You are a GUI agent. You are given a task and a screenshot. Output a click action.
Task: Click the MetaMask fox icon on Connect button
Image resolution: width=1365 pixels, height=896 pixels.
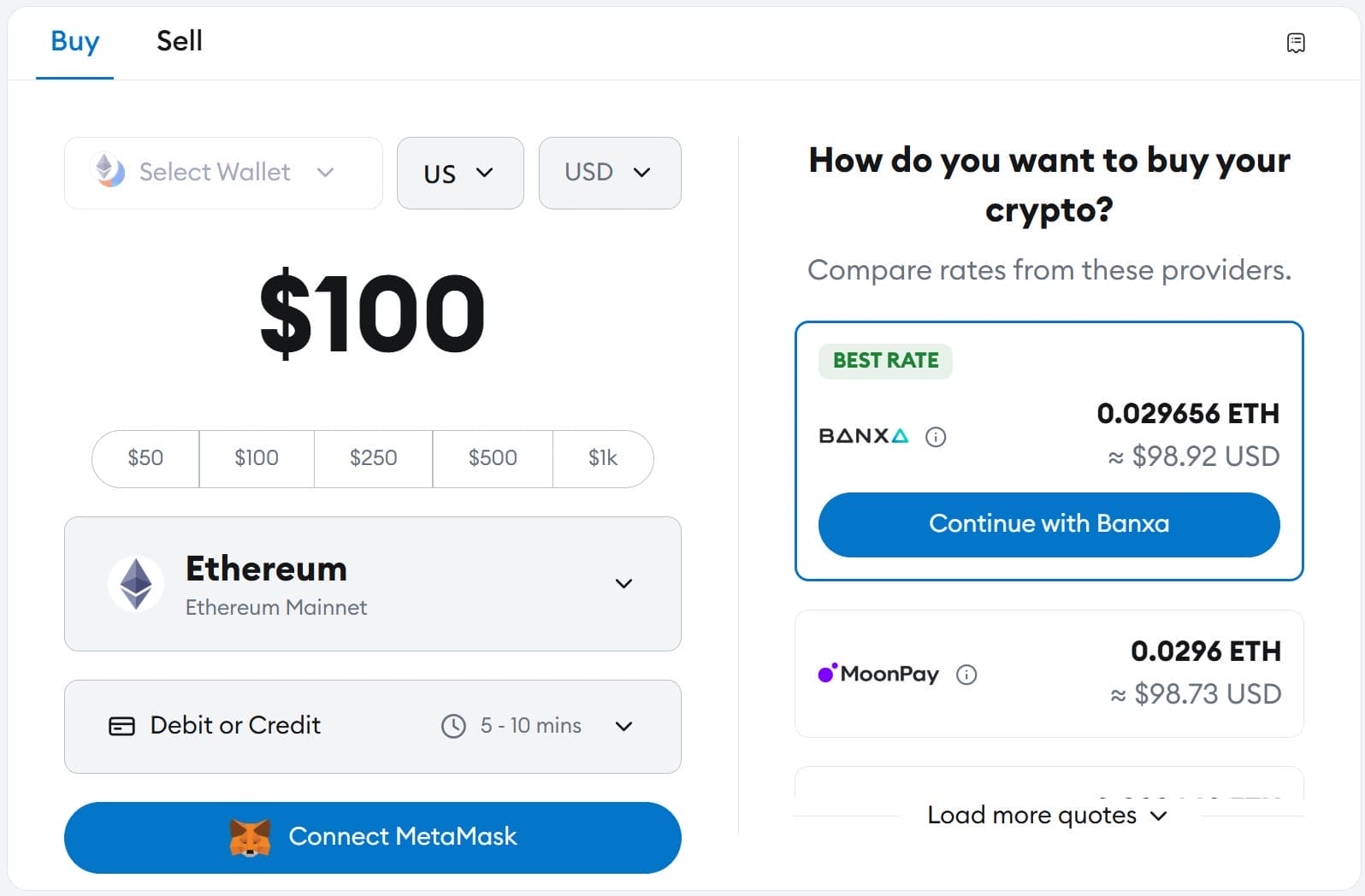tap(249, 837)
